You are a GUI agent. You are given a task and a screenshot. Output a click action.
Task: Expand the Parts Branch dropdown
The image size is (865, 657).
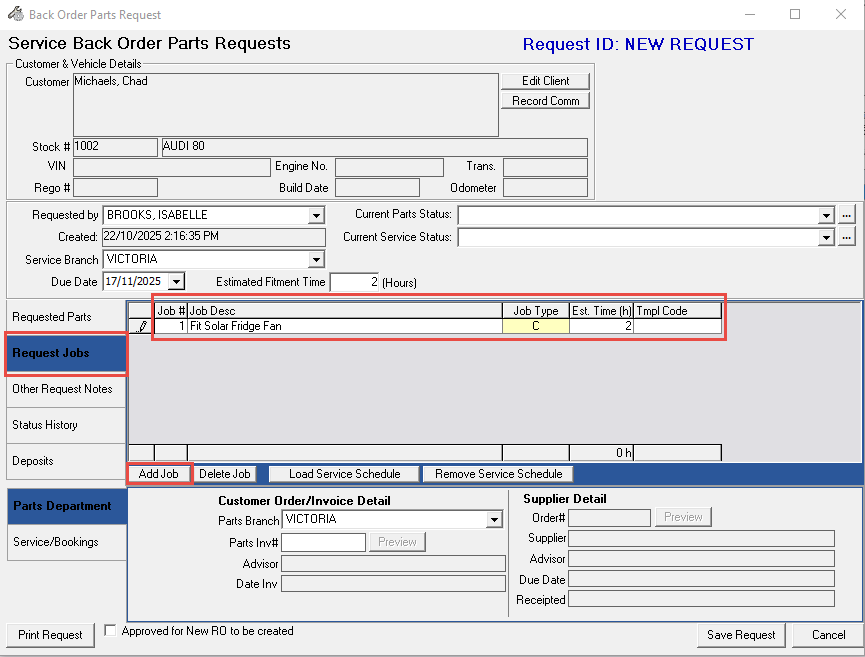pos(494,520)
